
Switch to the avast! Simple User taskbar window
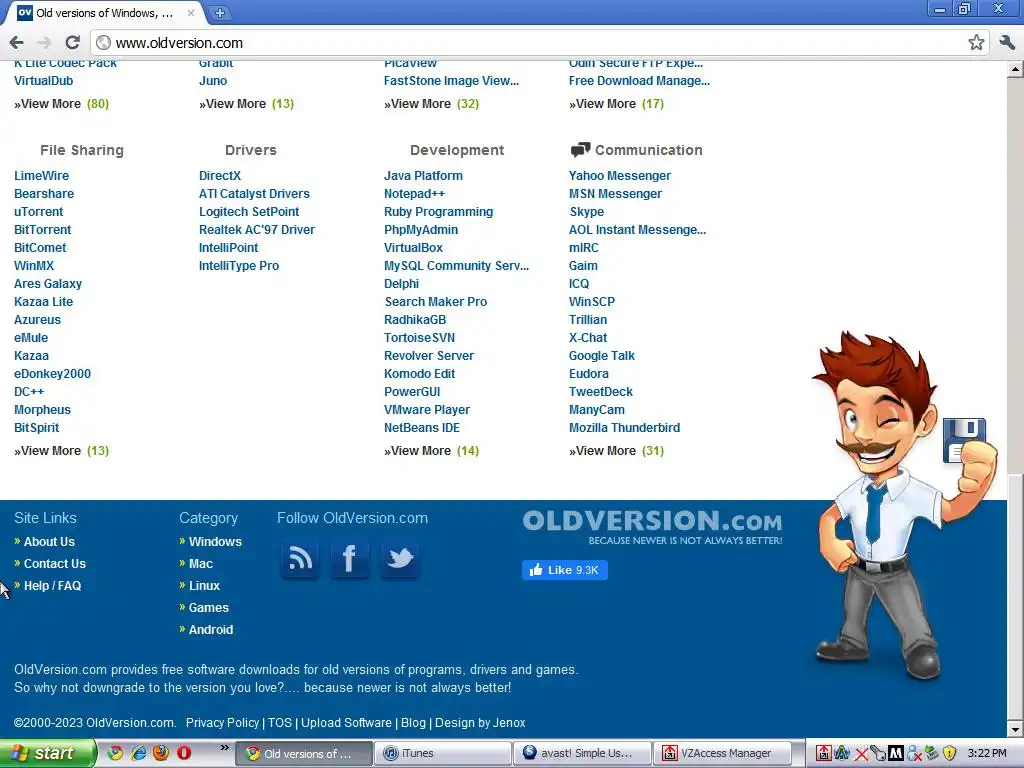583,753
